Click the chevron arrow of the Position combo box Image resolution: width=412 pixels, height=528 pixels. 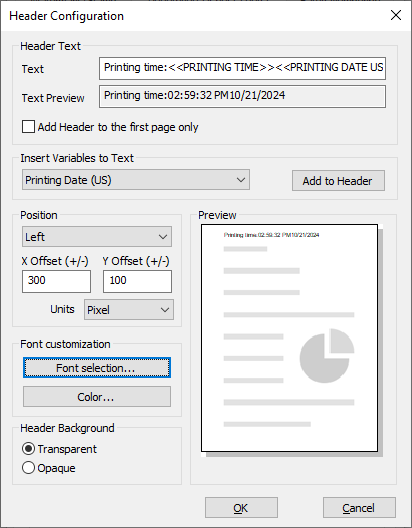(x=163, y=237)
